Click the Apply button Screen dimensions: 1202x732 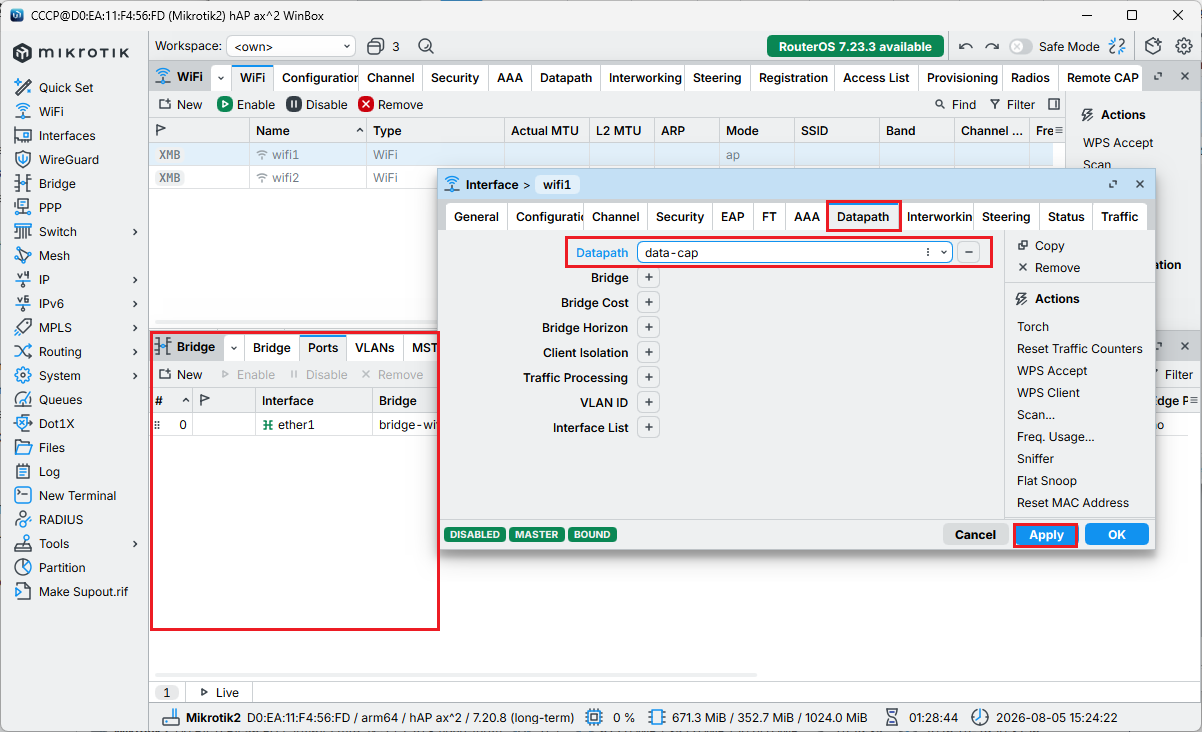[1046, 535]
